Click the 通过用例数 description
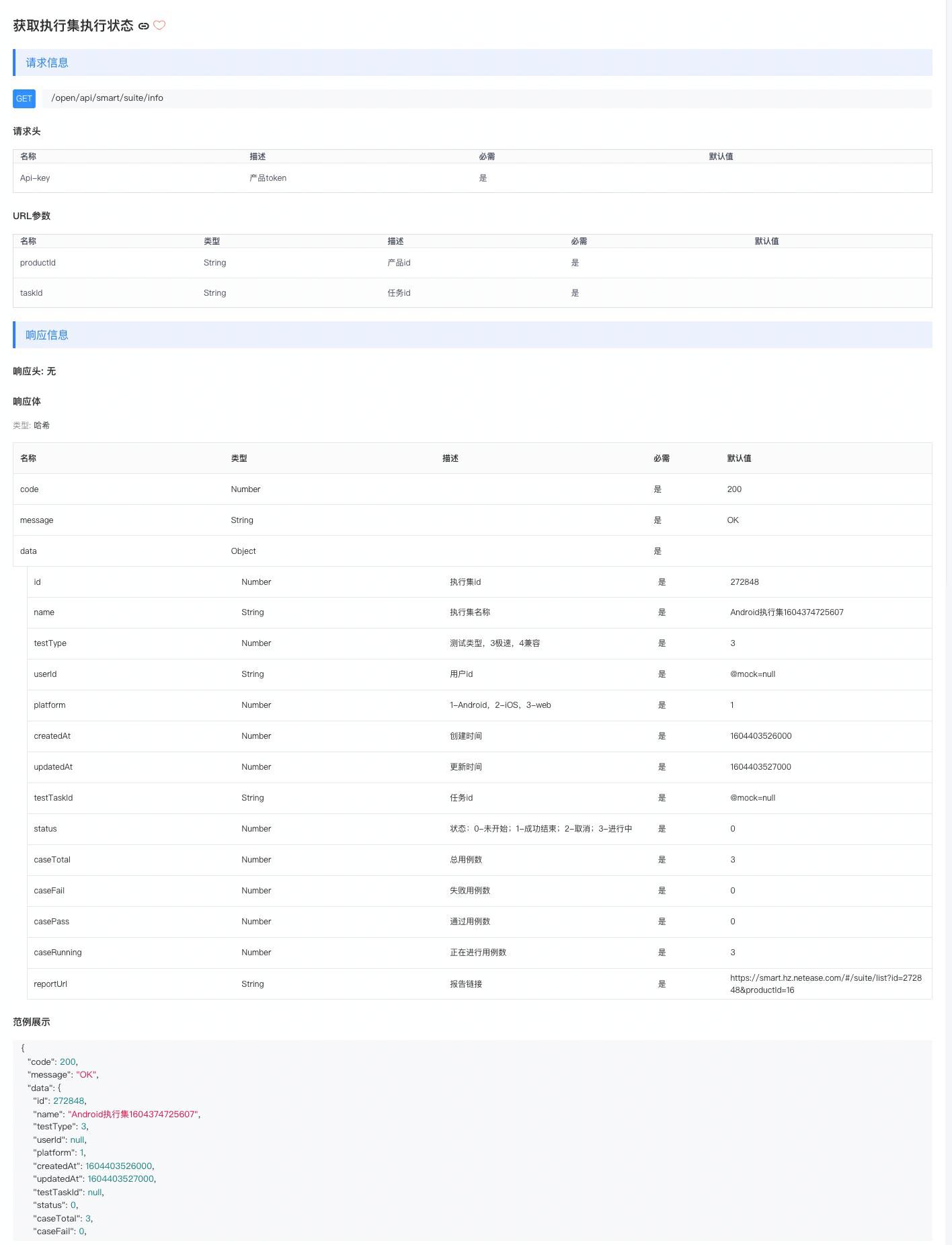This screenshot has width=952, height=1245. (x=470, y=922)
